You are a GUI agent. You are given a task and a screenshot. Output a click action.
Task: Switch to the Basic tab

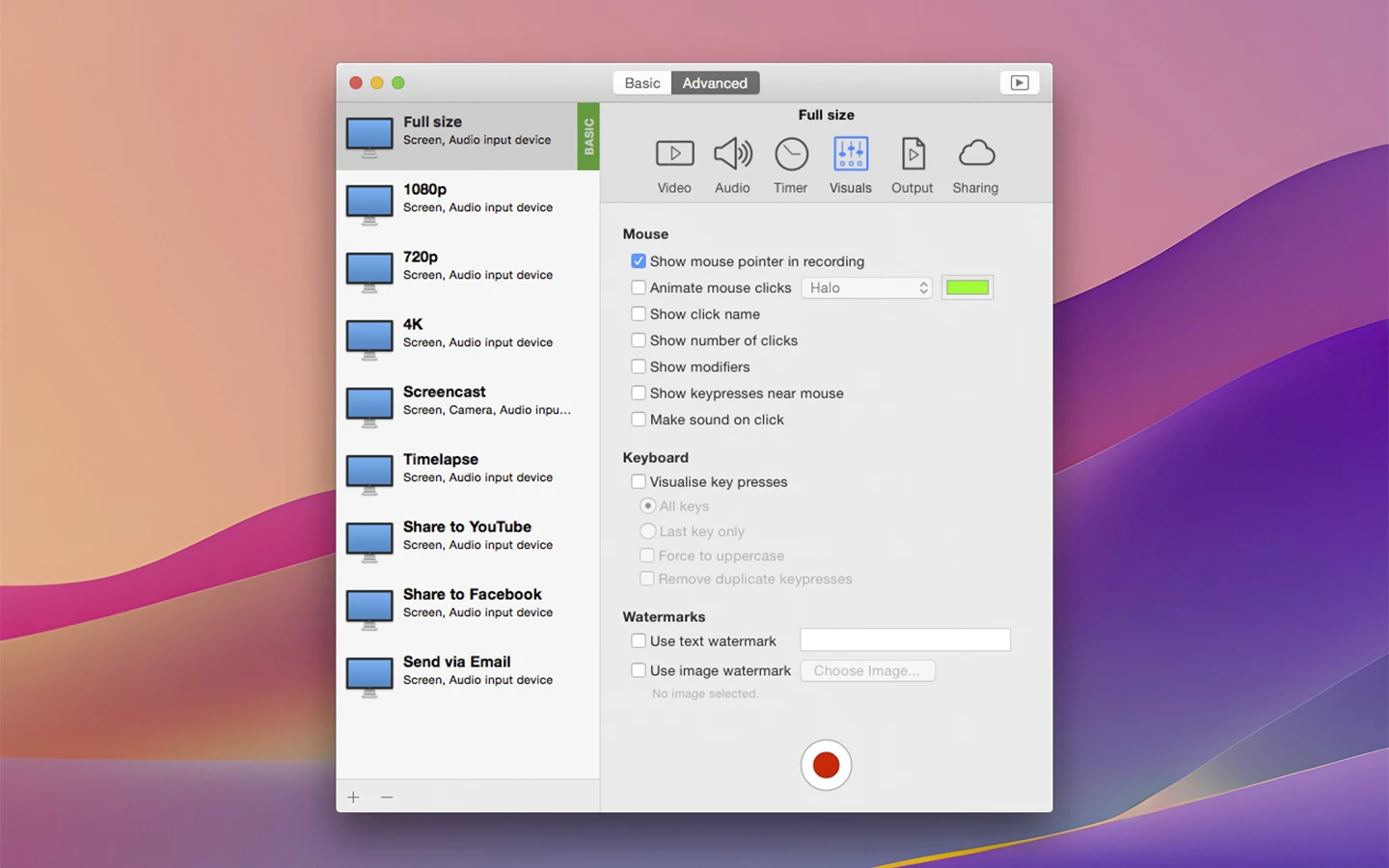click(642, 83)
